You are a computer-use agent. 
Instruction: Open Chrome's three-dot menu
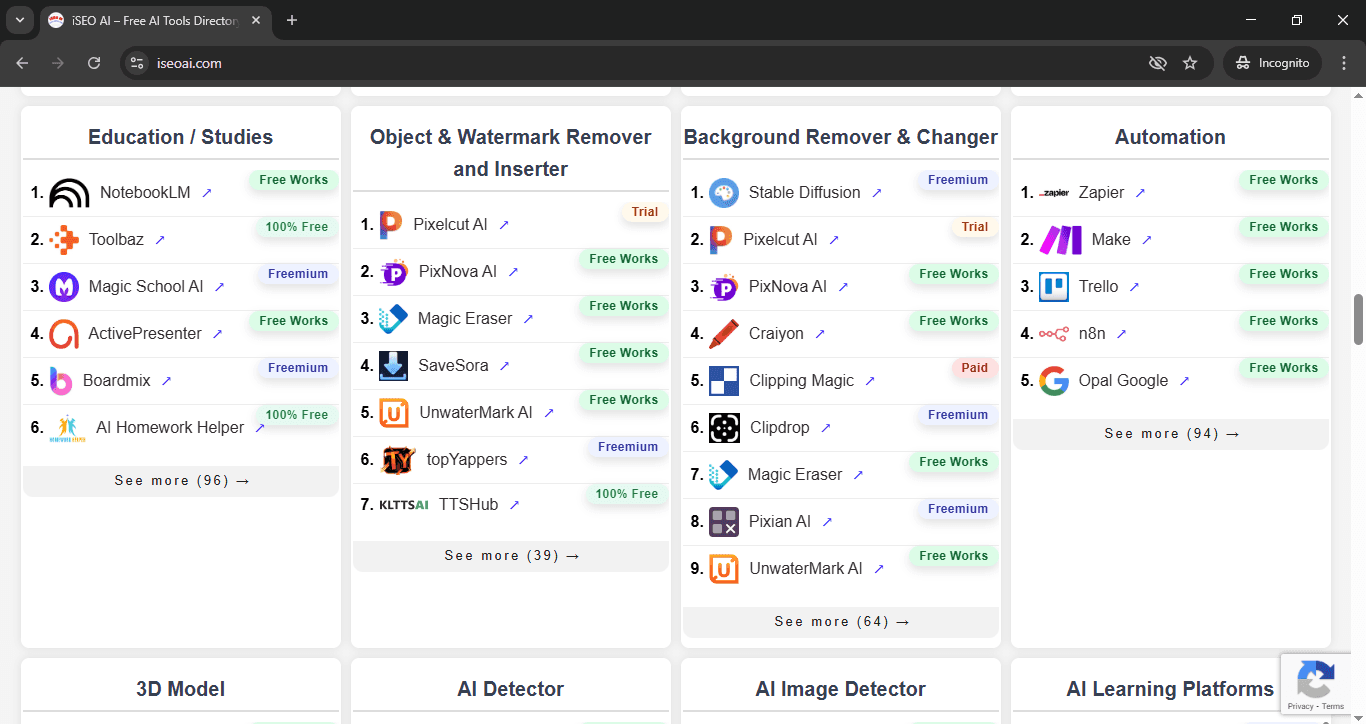[1344, 62]
